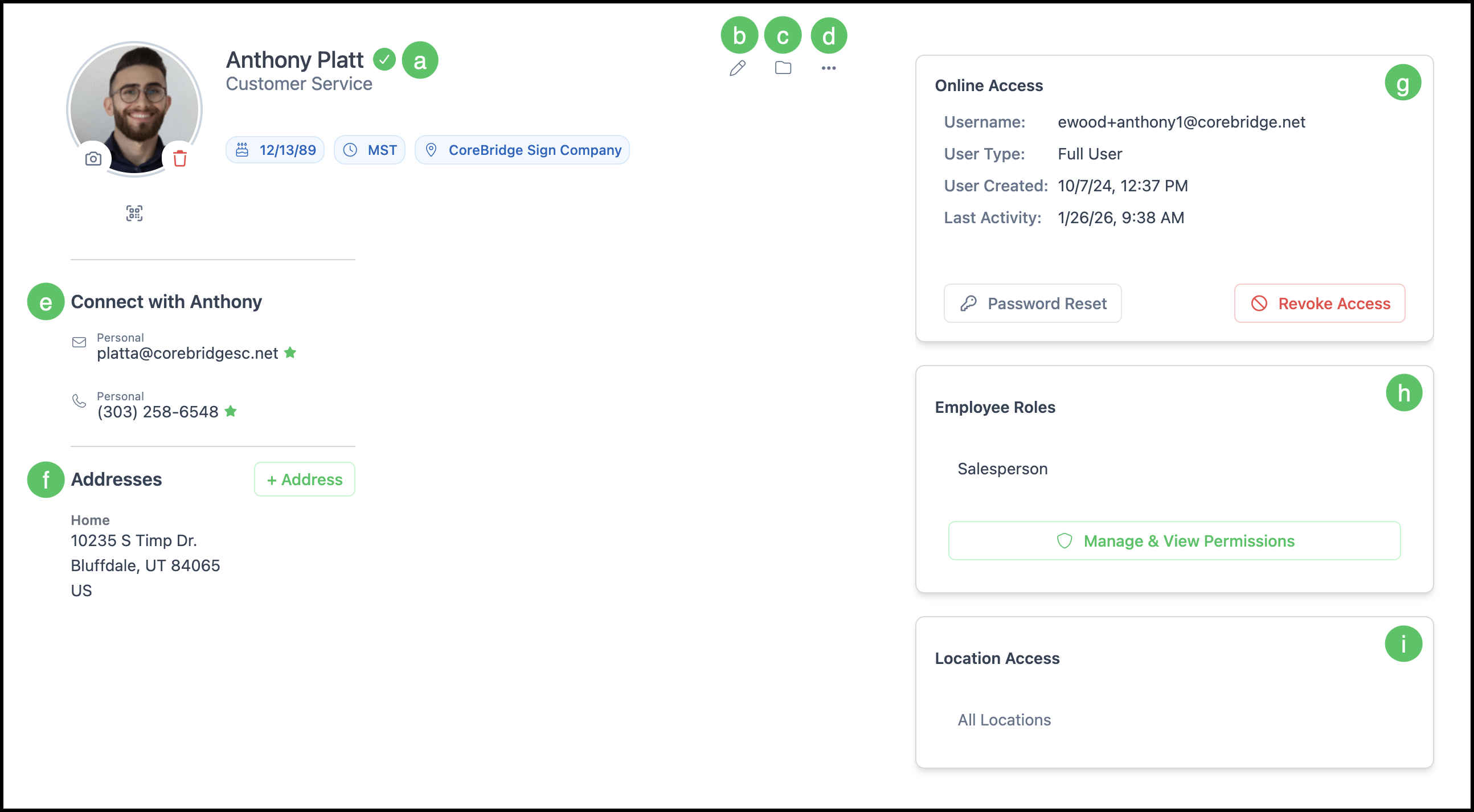Click the QR code scan icon
Image resolution: width=1474 pixels, height=812 pixels.
(x=134, y=214)
